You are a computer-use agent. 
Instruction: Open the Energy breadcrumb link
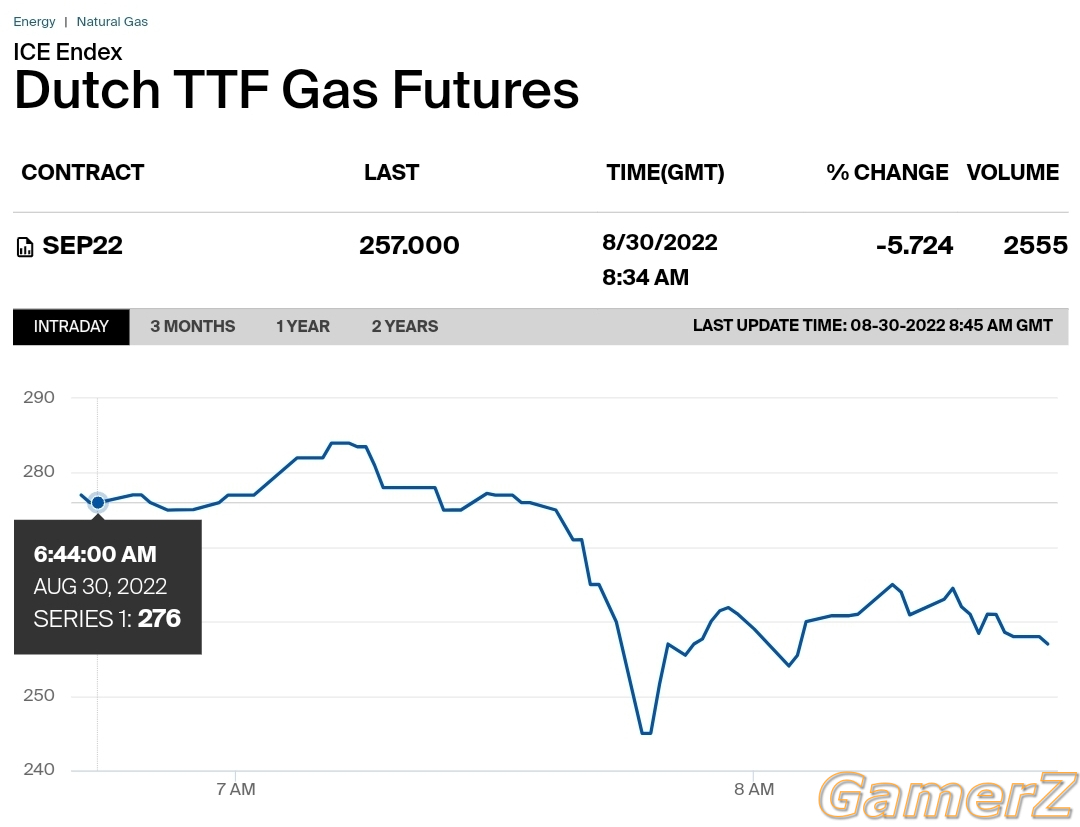(34, 21)
